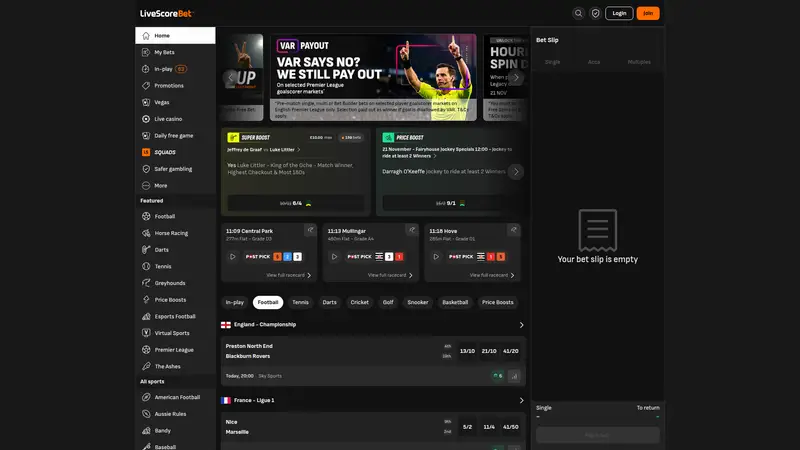The width and height of the screenshot is (800, 450).
Task: Click the Darts icon in sidebar
Action: [x=146, y=249]
